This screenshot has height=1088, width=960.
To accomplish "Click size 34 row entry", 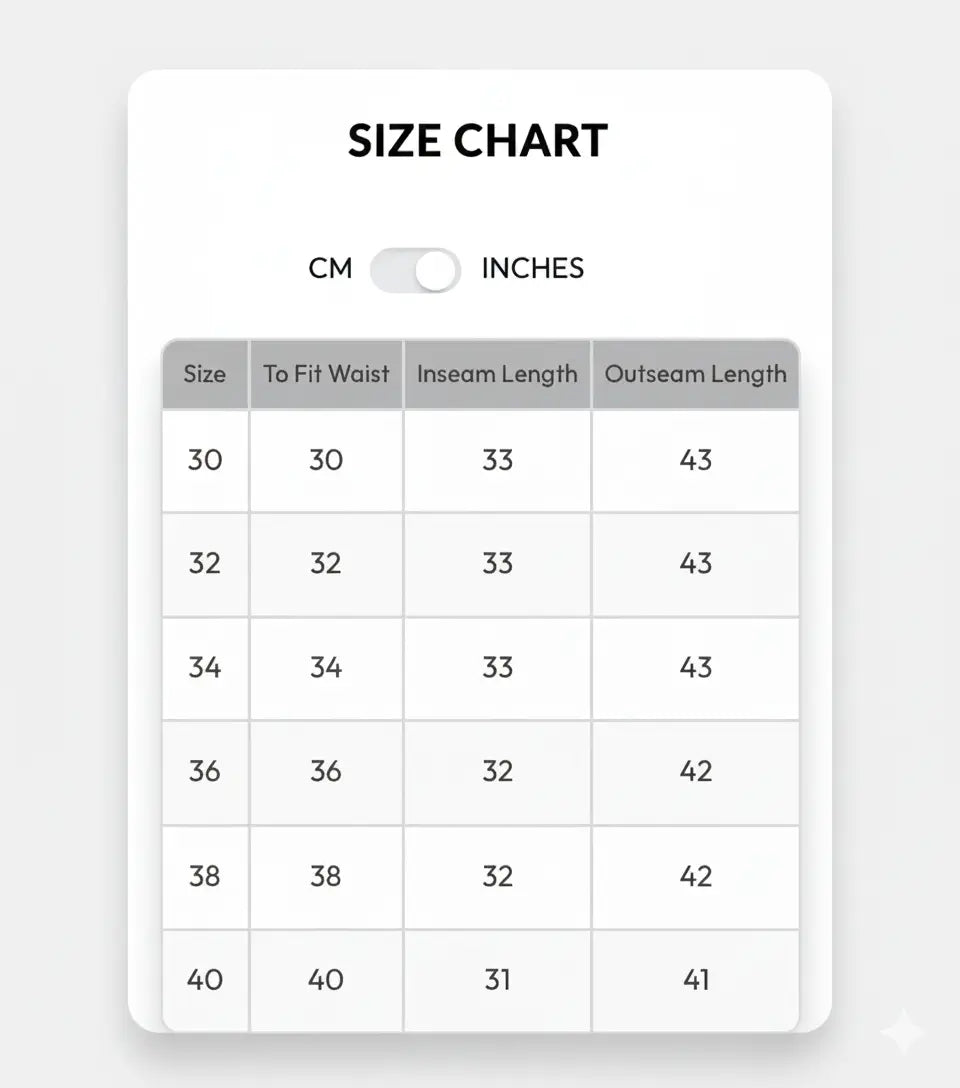I will [204, 668].
